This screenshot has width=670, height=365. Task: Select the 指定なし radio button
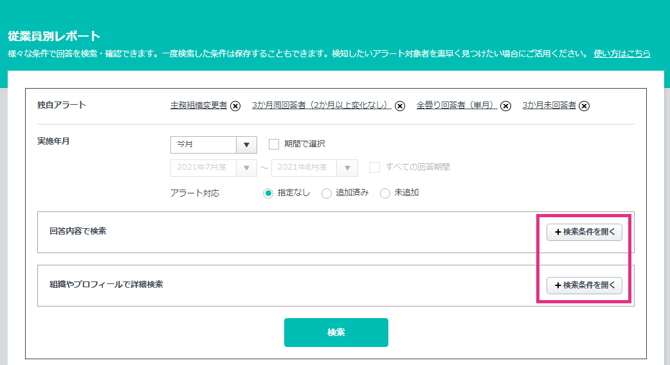point(268,193)
